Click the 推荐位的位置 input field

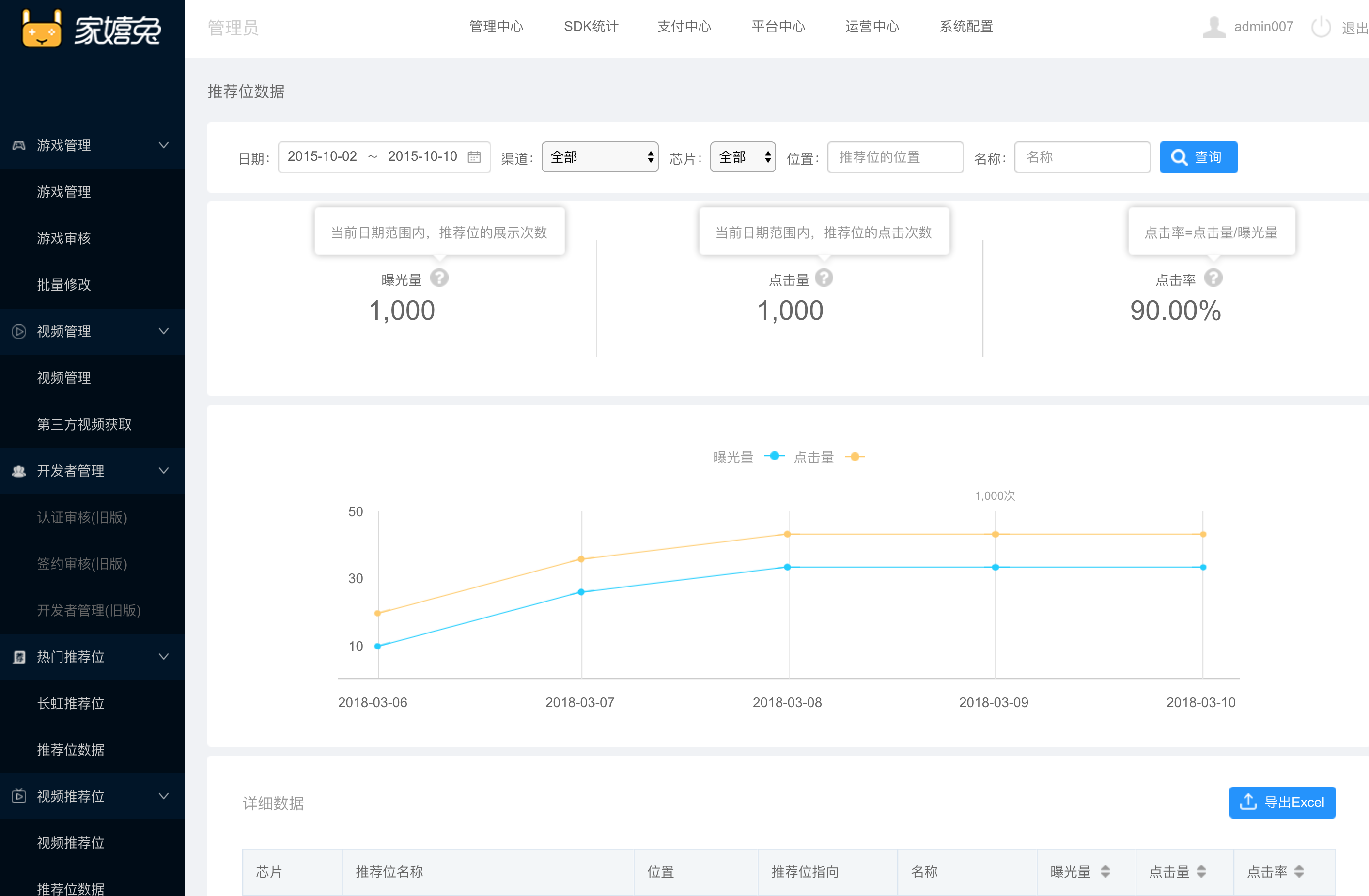pyautogui.click(x=895, y=157)
